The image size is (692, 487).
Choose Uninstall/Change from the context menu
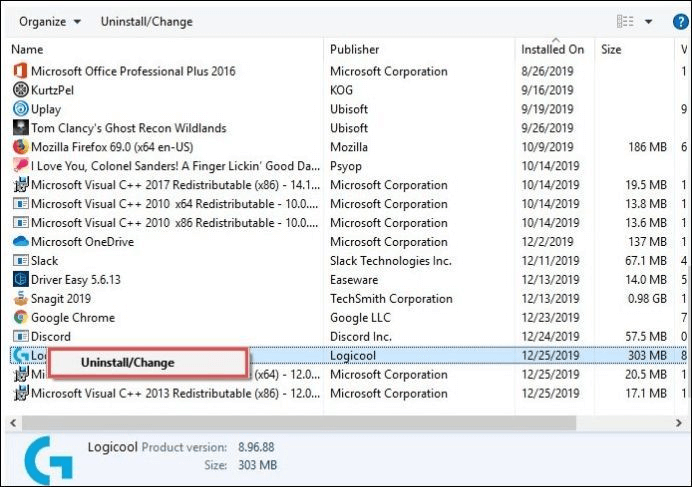pos(127,362)
